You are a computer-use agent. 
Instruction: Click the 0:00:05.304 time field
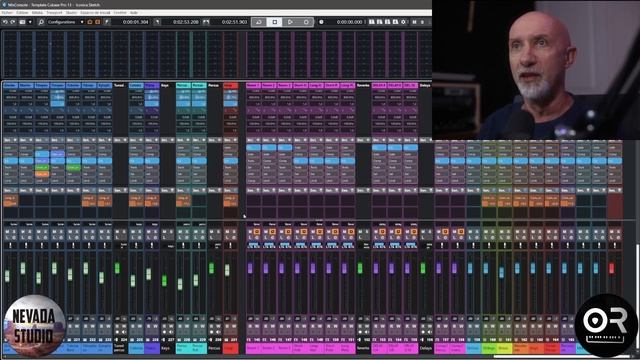point(136,22)
